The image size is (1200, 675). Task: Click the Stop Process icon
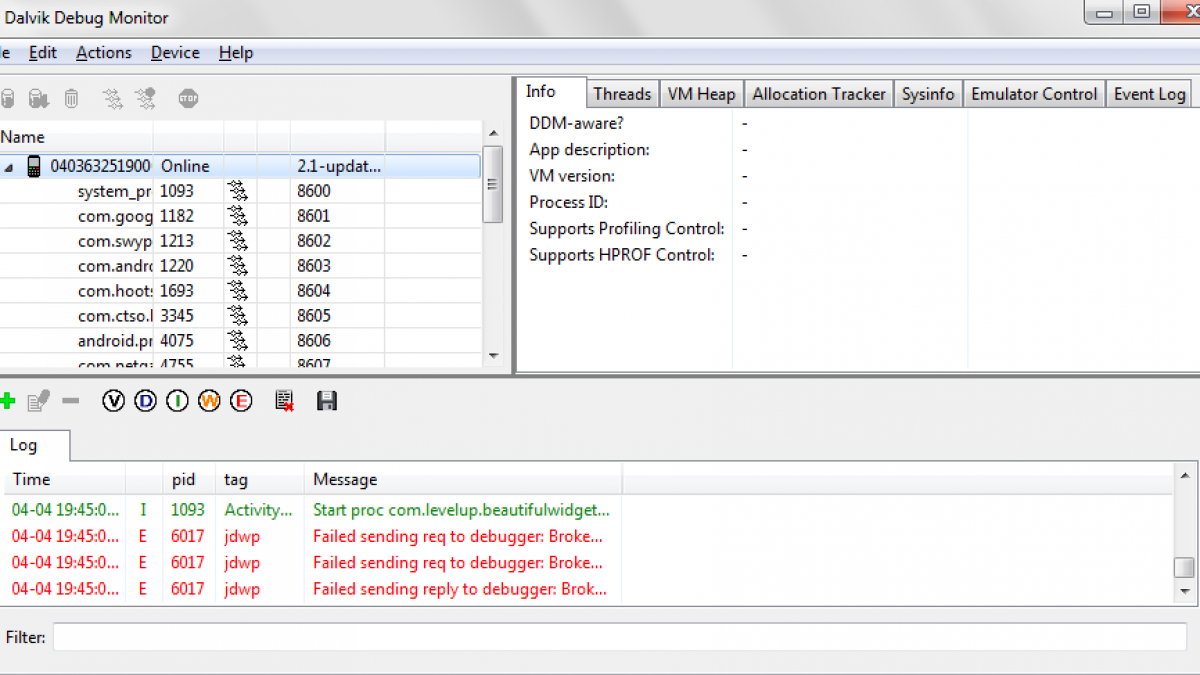click(188, 98)
